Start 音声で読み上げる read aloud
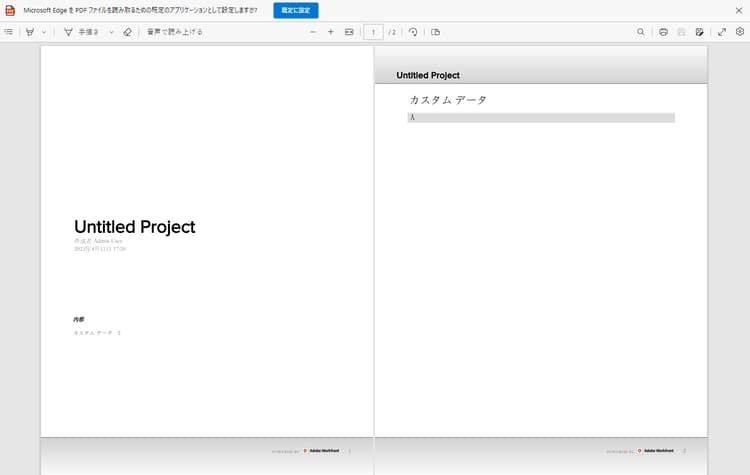This screenshot has width=750, height=475. click(175, 32)
